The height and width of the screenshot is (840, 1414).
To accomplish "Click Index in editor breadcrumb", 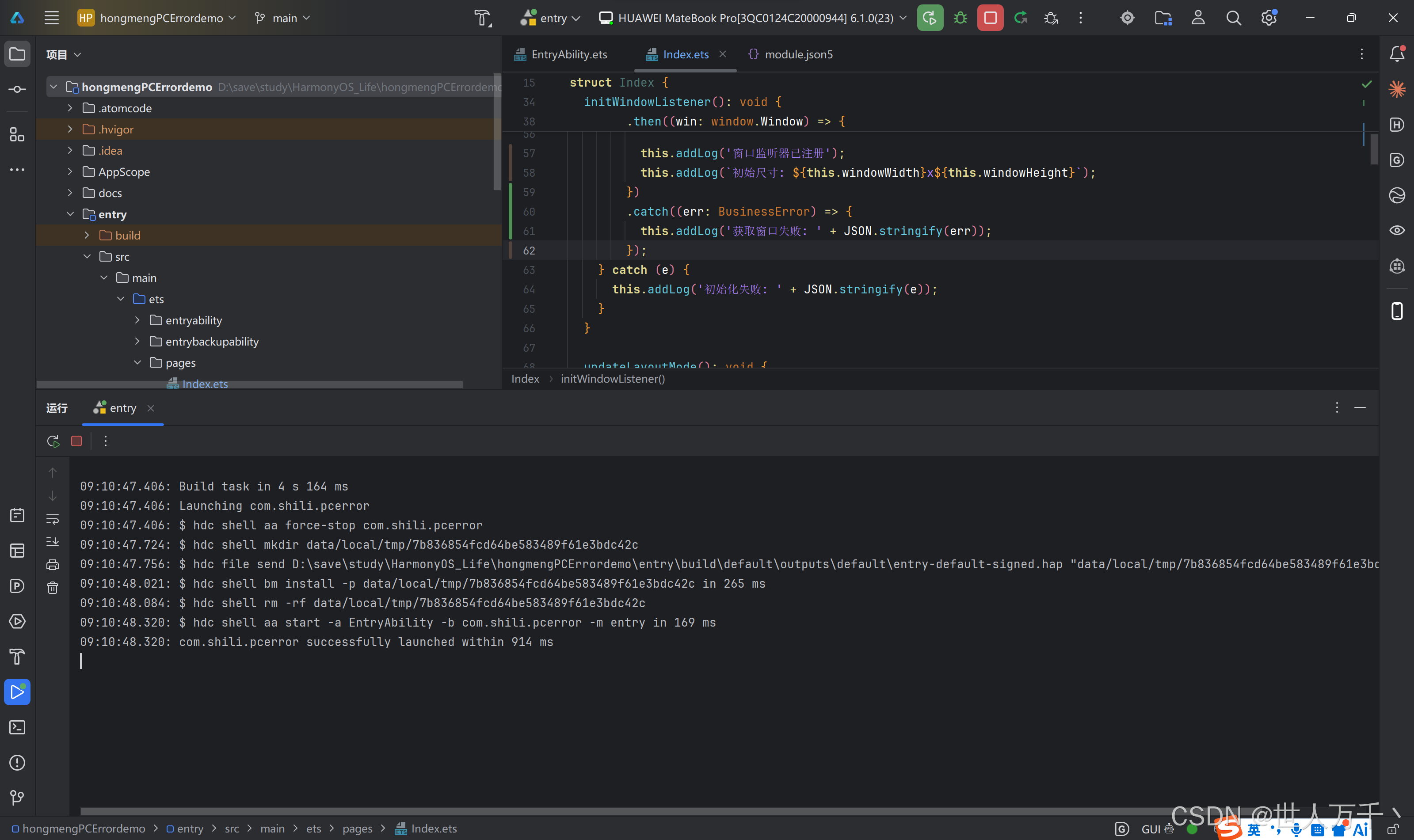I will 525,379.
